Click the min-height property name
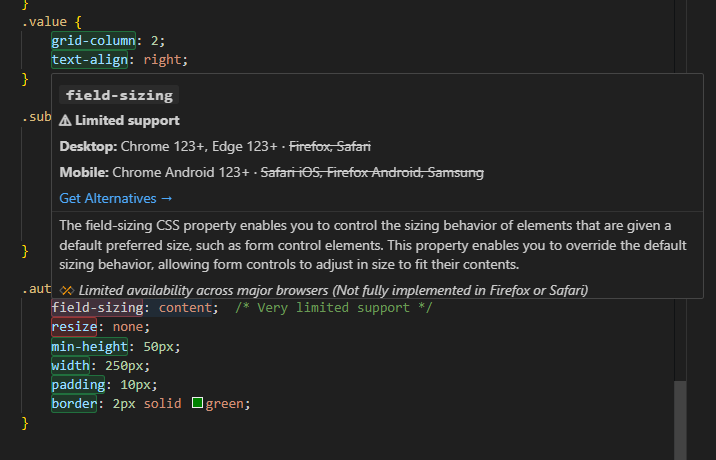 90,346
